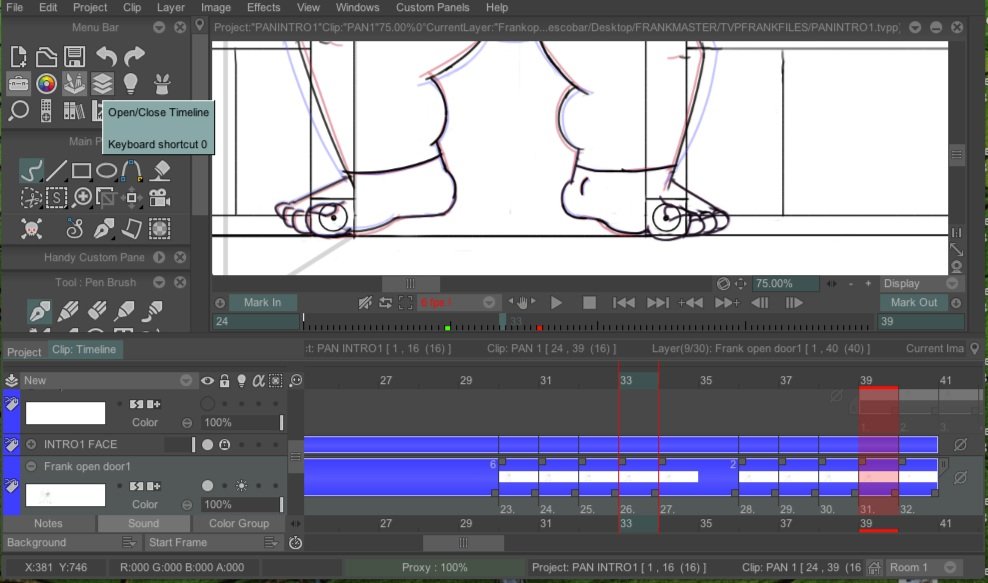Open the fps rate dropdown

[489, 303]
